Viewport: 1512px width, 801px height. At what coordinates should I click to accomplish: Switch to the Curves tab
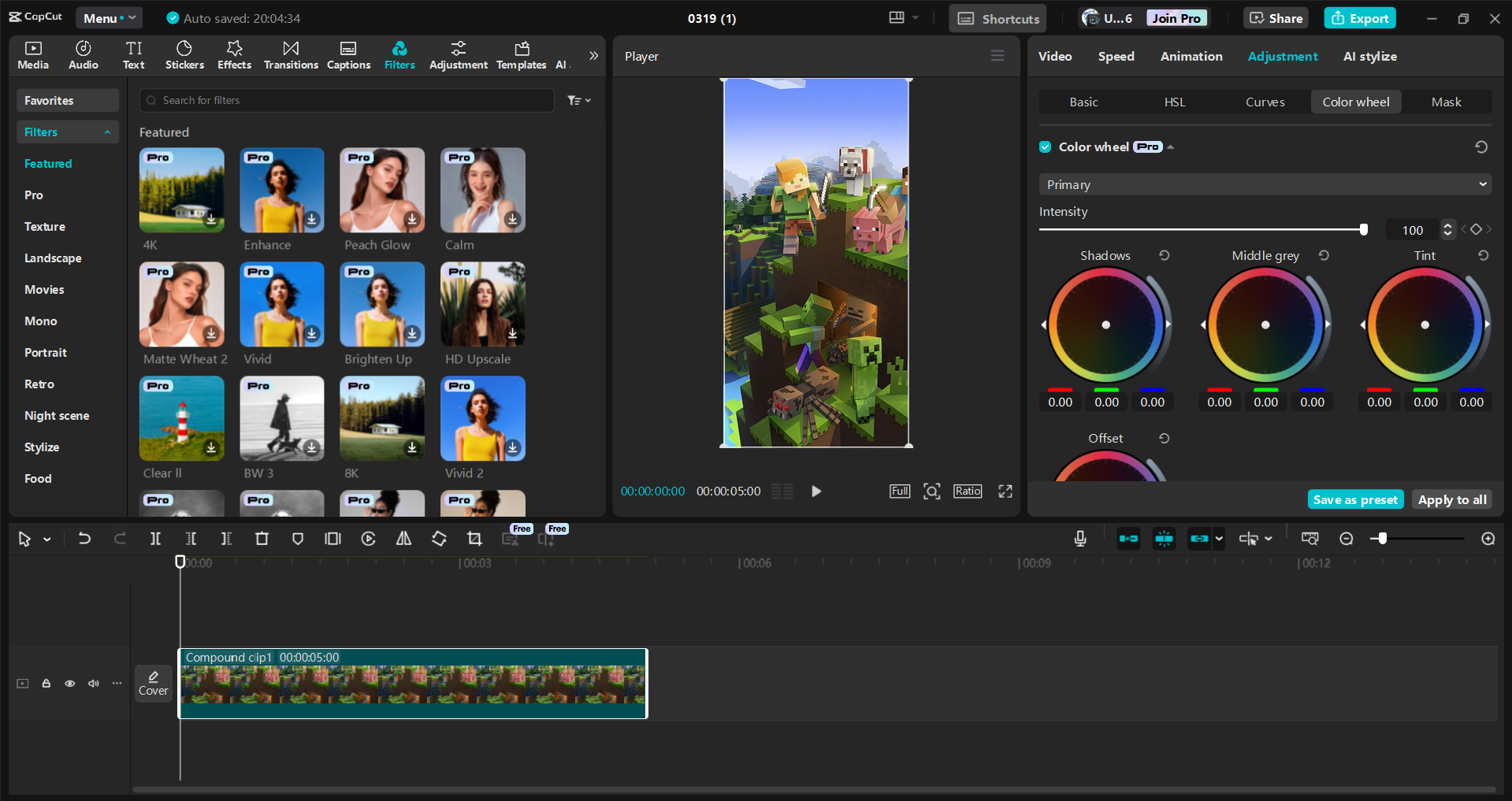point(1264,102)
